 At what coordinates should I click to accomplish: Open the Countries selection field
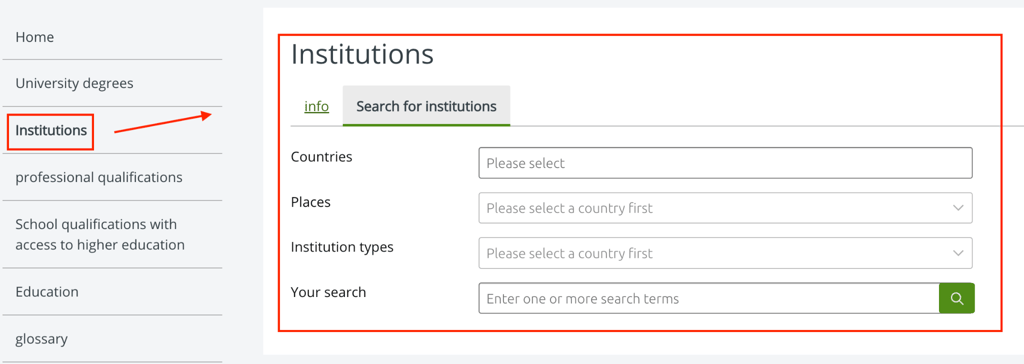click(x=726, y=163)
